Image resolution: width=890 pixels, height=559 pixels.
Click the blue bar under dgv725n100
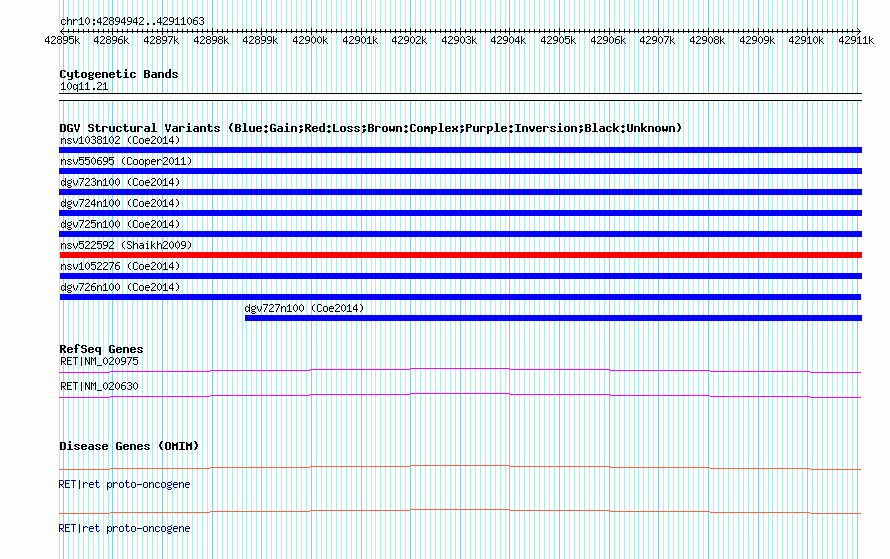point(460,234)
